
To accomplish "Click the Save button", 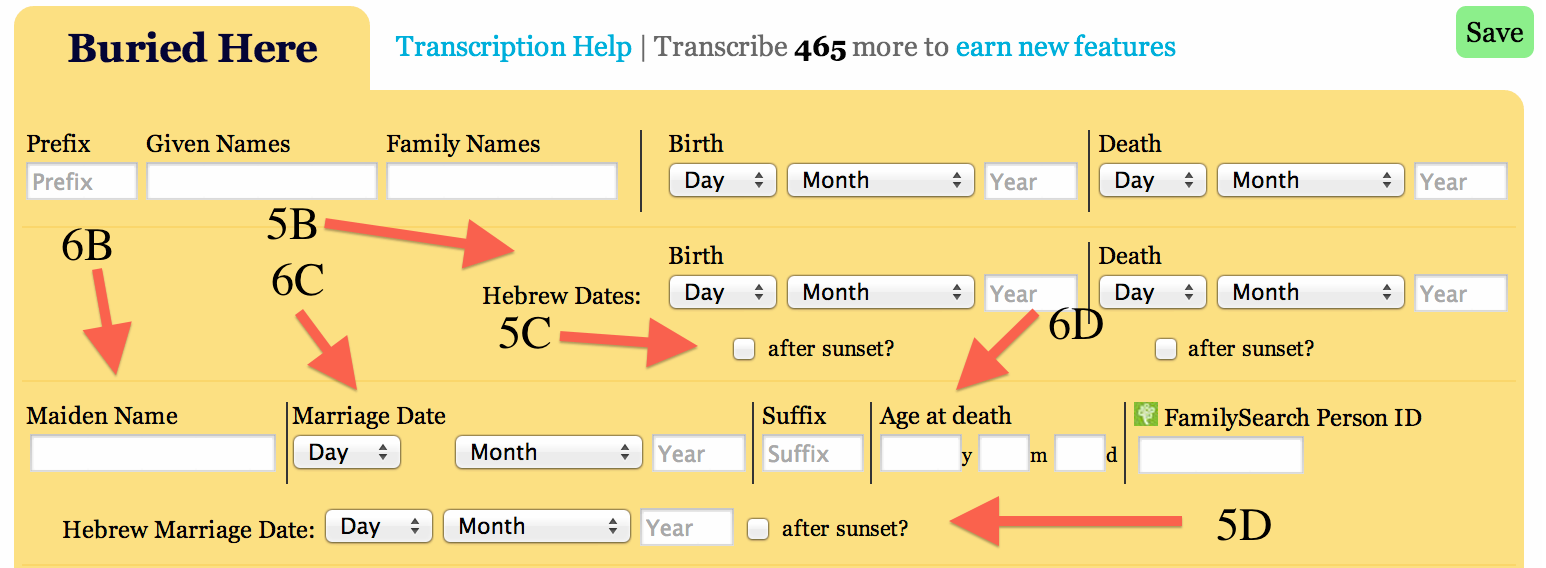I will pos(1493,33).
